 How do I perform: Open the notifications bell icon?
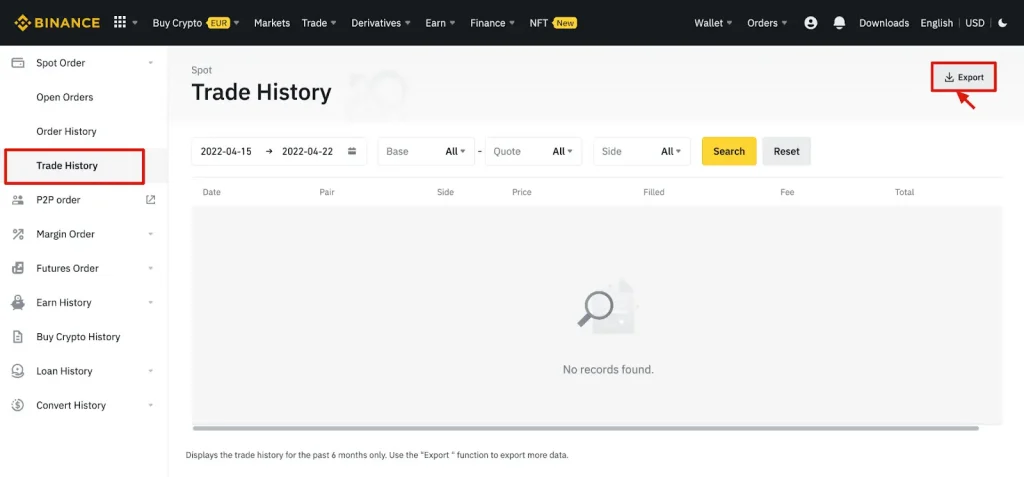[x=839, y=23]
